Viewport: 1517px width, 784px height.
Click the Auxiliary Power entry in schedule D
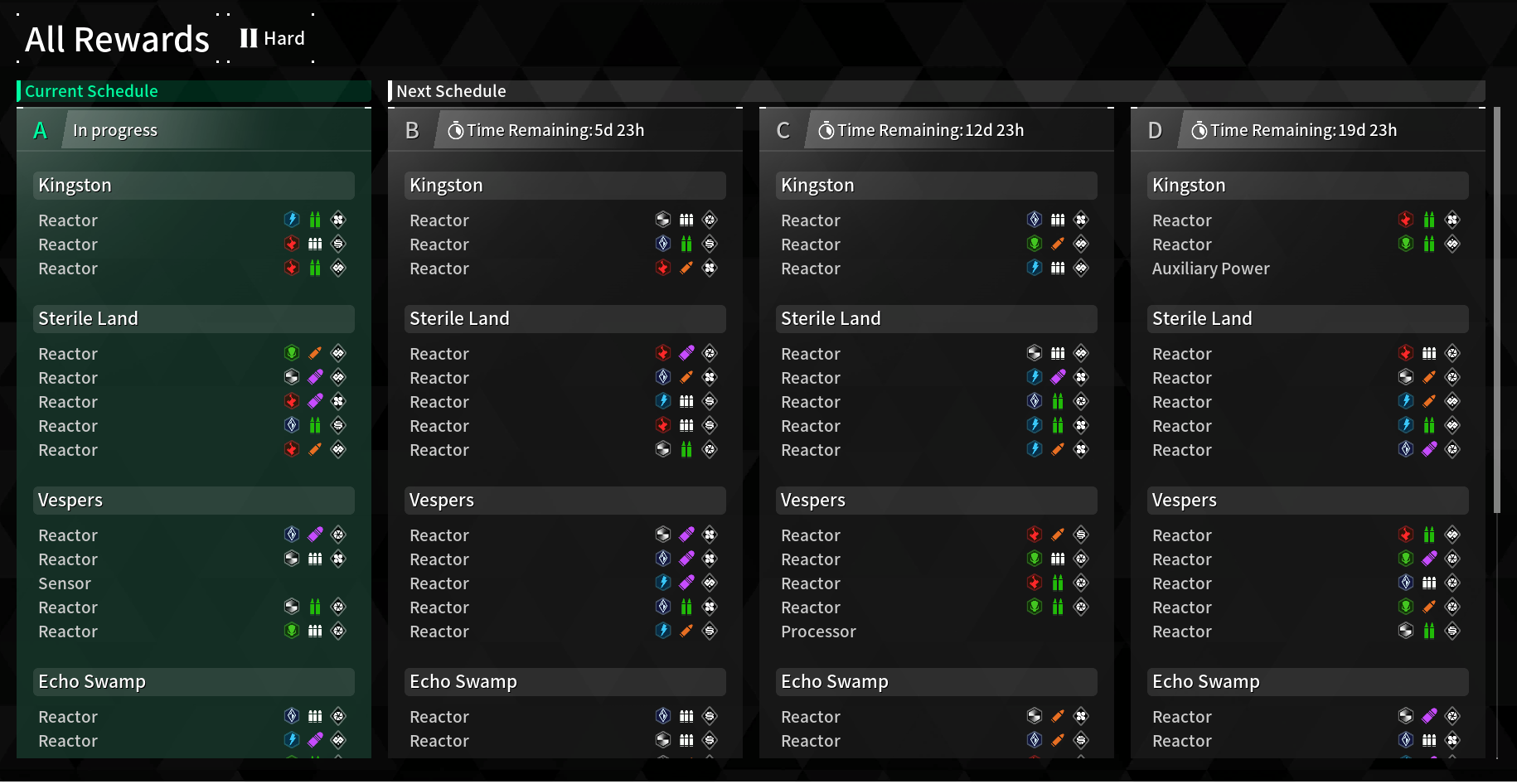click(x=1210, y=268)
